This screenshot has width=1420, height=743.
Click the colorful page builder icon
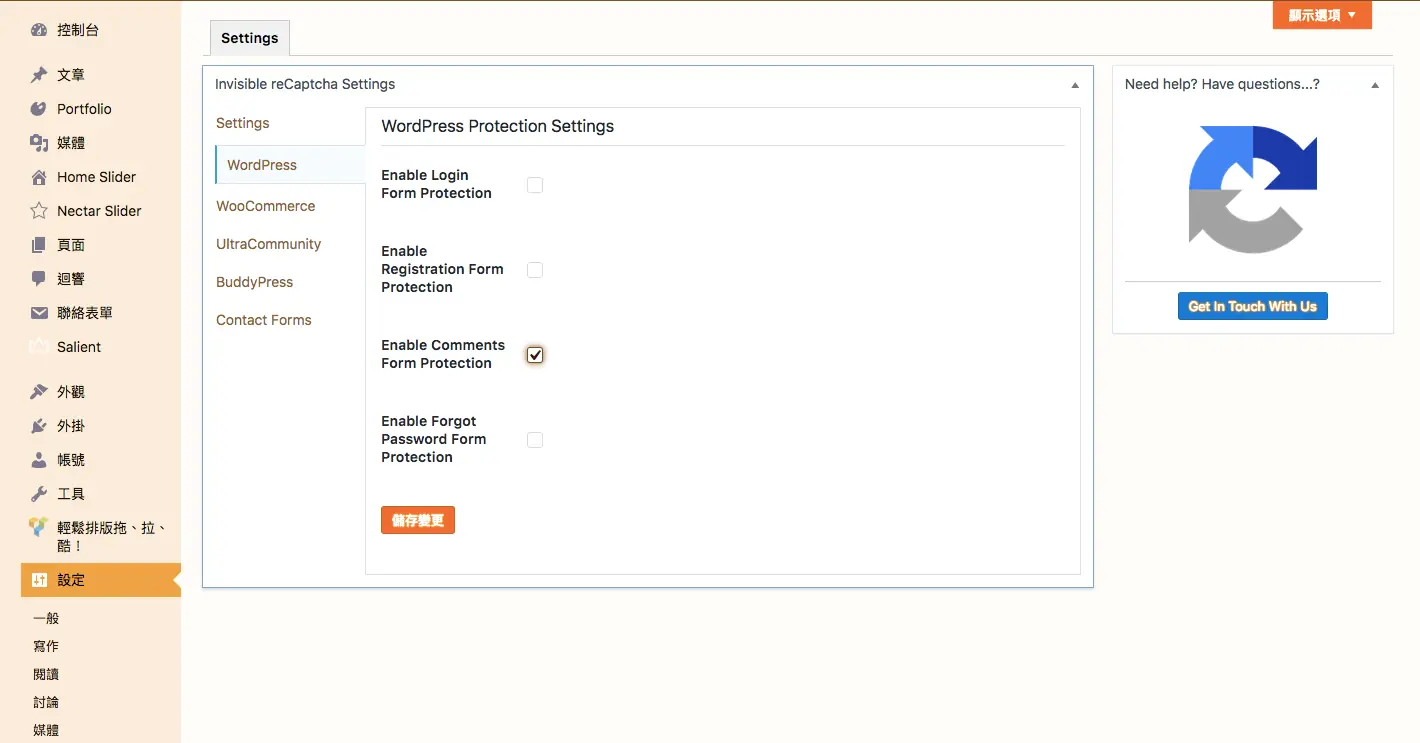39,527
